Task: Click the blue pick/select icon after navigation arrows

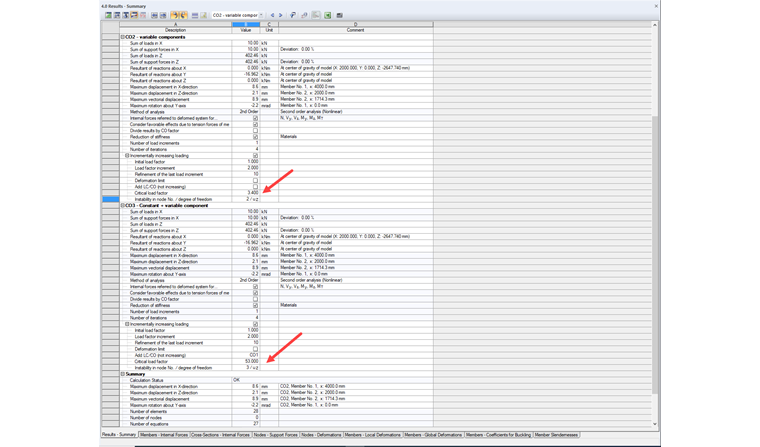Action: [x=293, y=15]
